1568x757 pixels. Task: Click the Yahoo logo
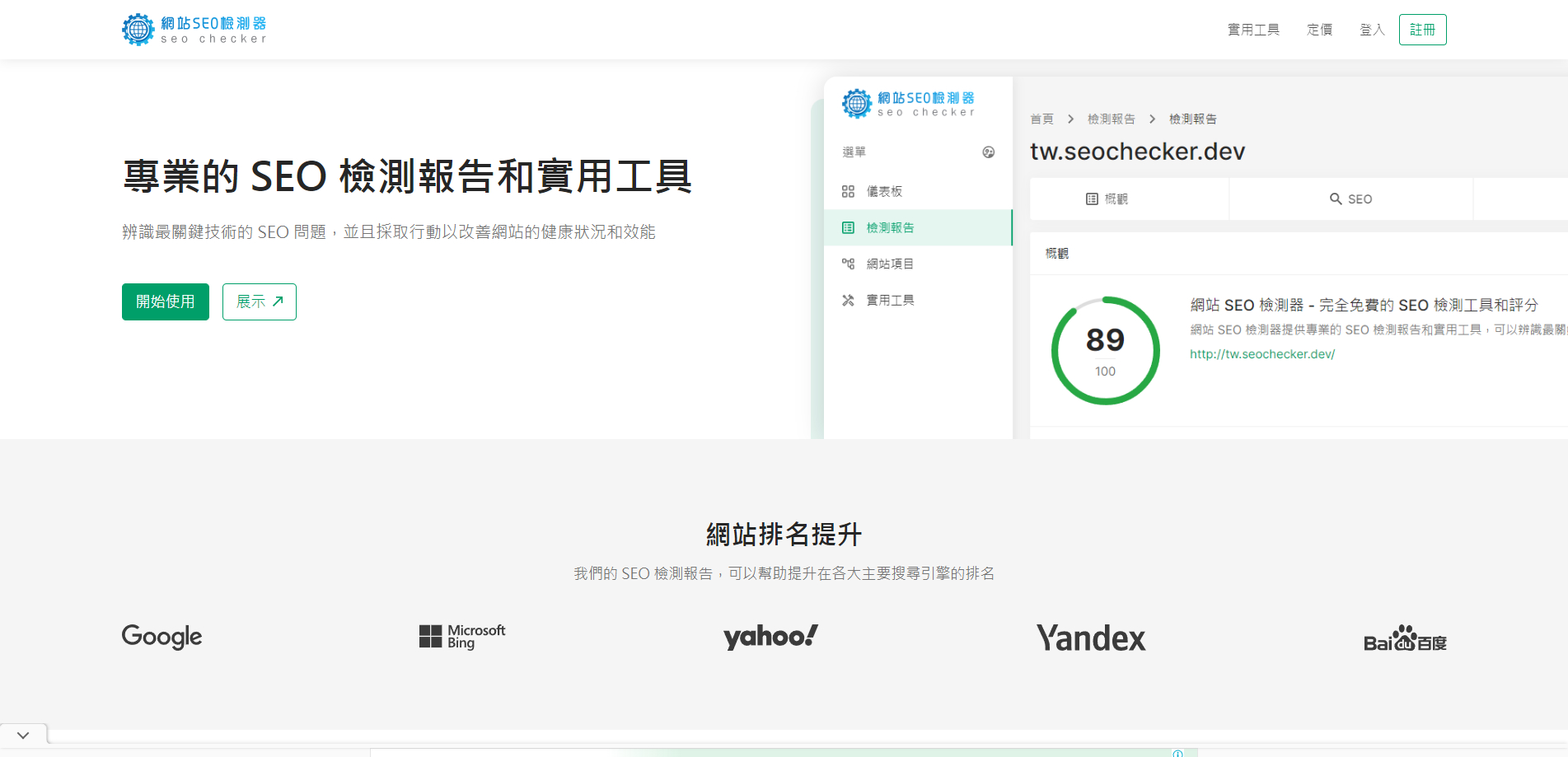770,637
